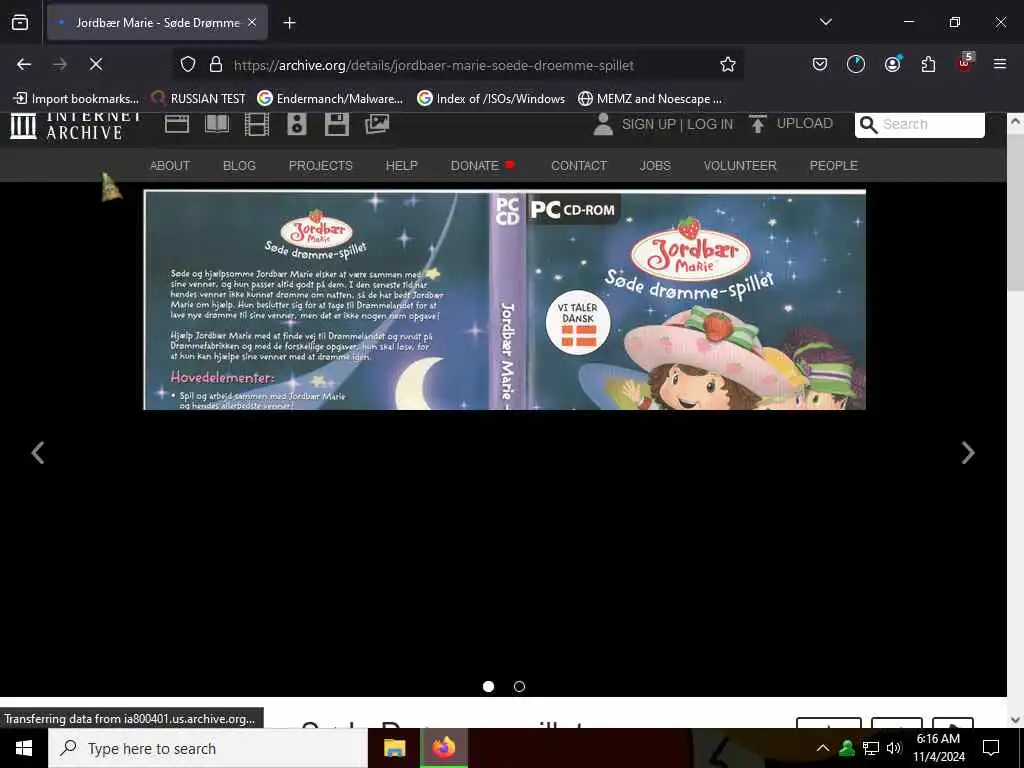1024x768 pixels.
Task: Open Index of /ISOs/Windows bookmark
Action: [491, 99]
